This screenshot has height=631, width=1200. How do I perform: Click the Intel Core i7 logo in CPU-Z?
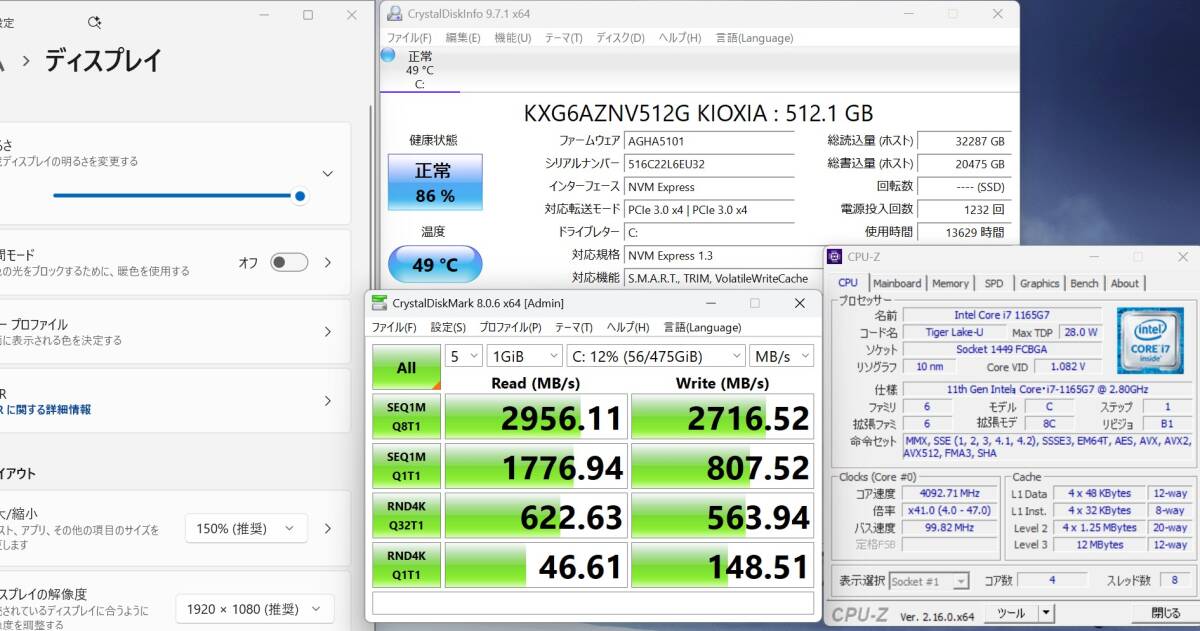[x=1150, y=340]
